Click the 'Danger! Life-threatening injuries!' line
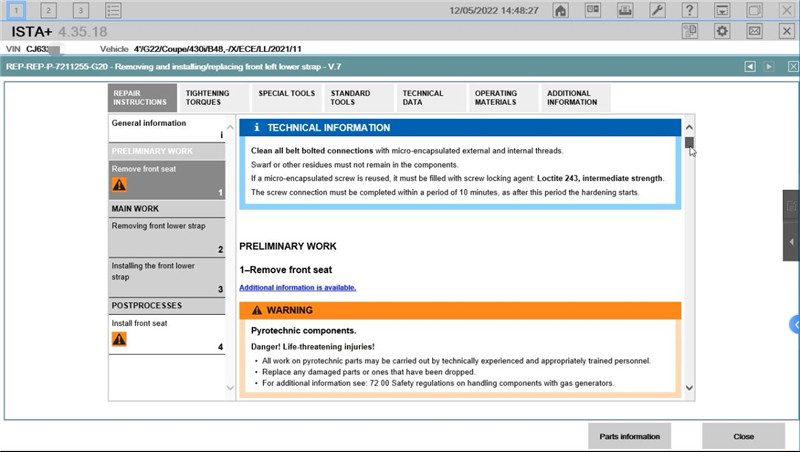The image size is (800, 452). tap(313, 347)
